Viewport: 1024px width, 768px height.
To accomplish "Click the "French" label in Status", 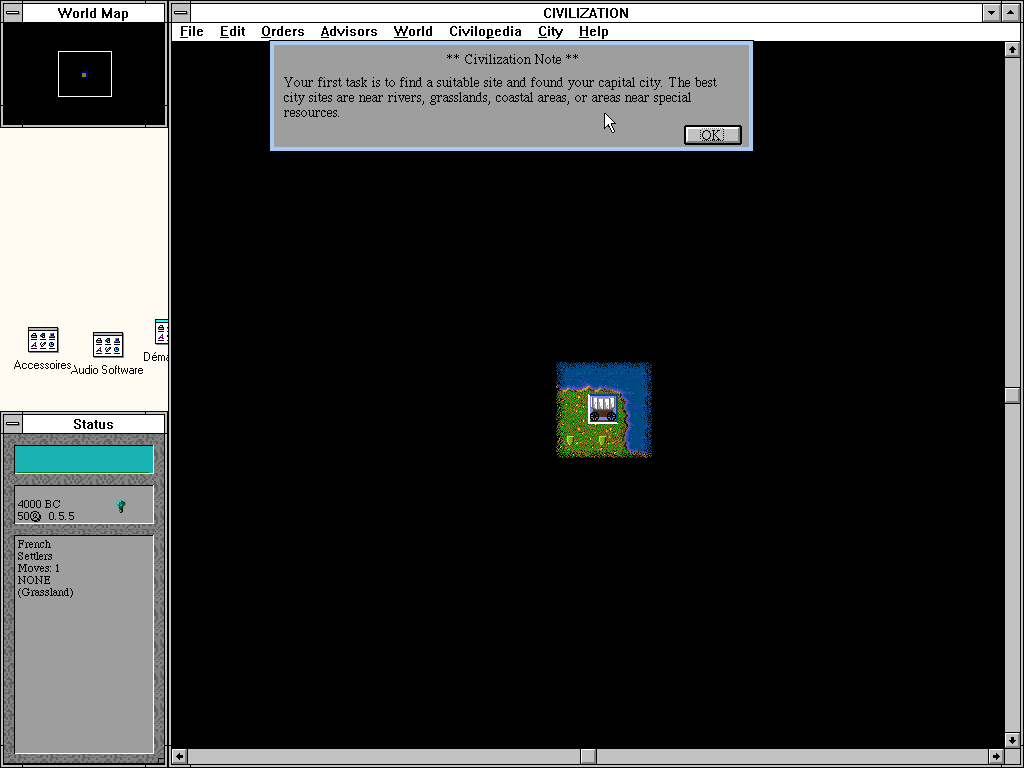I will coord(34,544).
